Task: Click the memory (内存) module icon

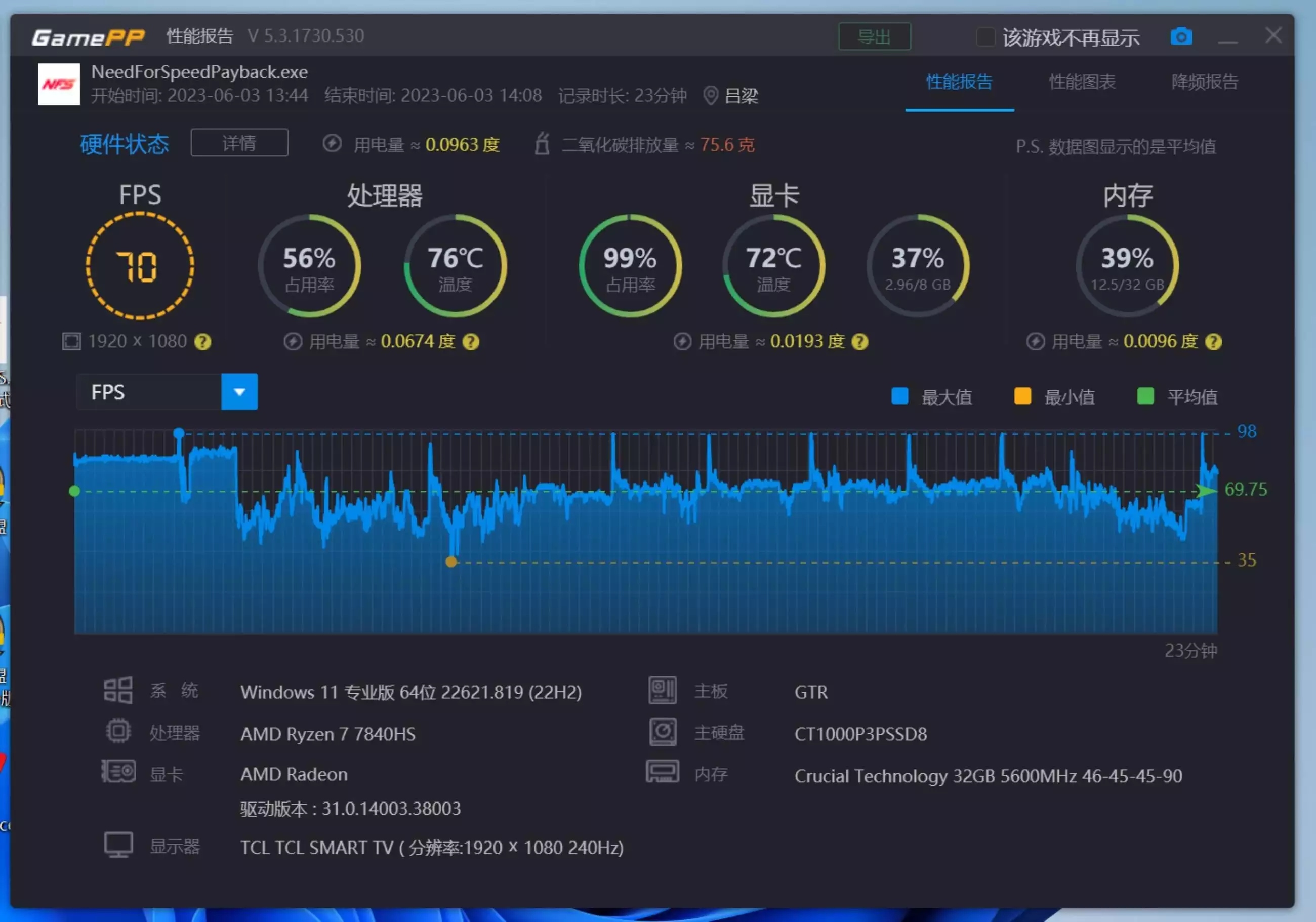Action: pyautogui.click(x=663, y=772)
